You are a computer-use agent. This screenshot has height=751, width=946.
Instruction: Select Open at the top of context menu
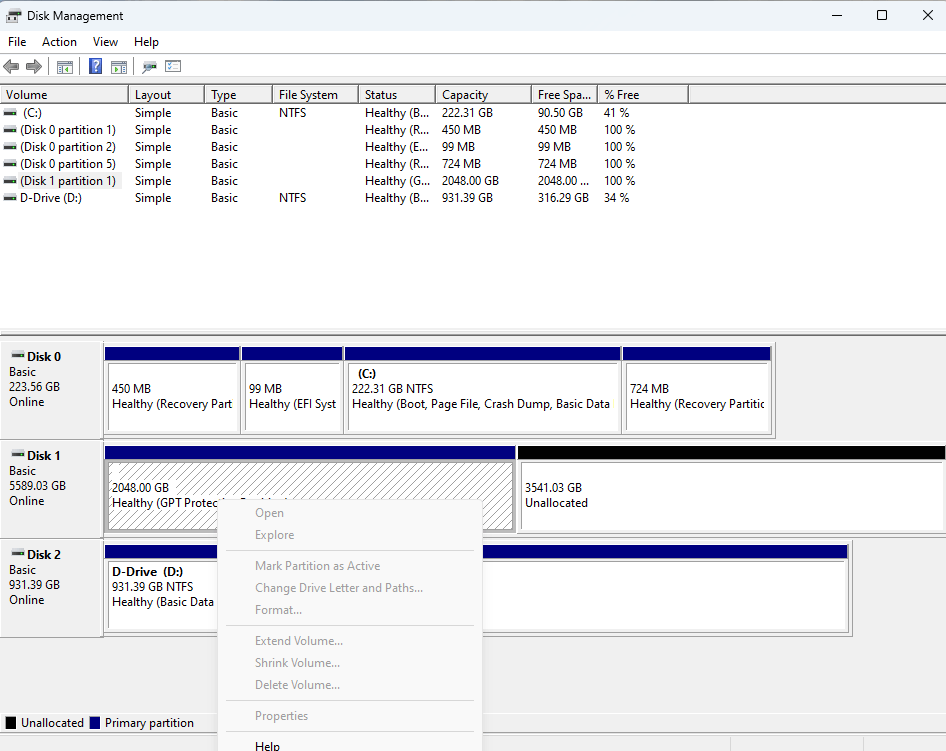pos(269,512)
